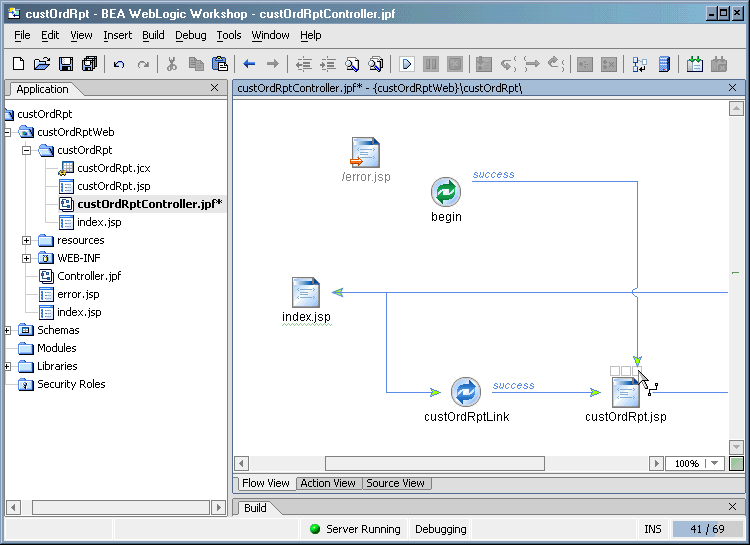Viewport: 750px width, 545px height.
Task: Click the Step Over debug icon
Action: pos(532,64)
